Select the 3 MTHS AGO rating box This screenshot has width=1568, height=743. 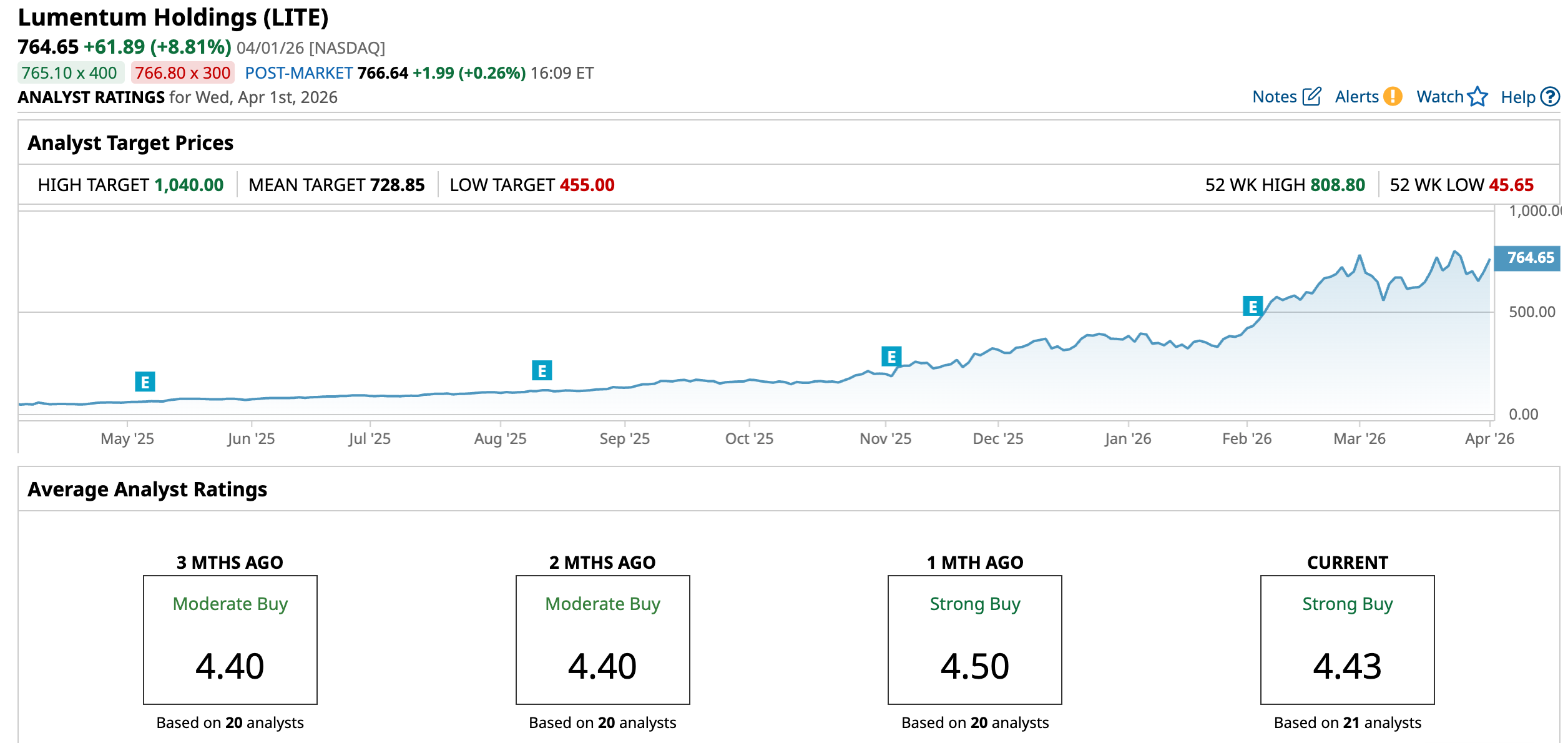(x=230, y=640)
